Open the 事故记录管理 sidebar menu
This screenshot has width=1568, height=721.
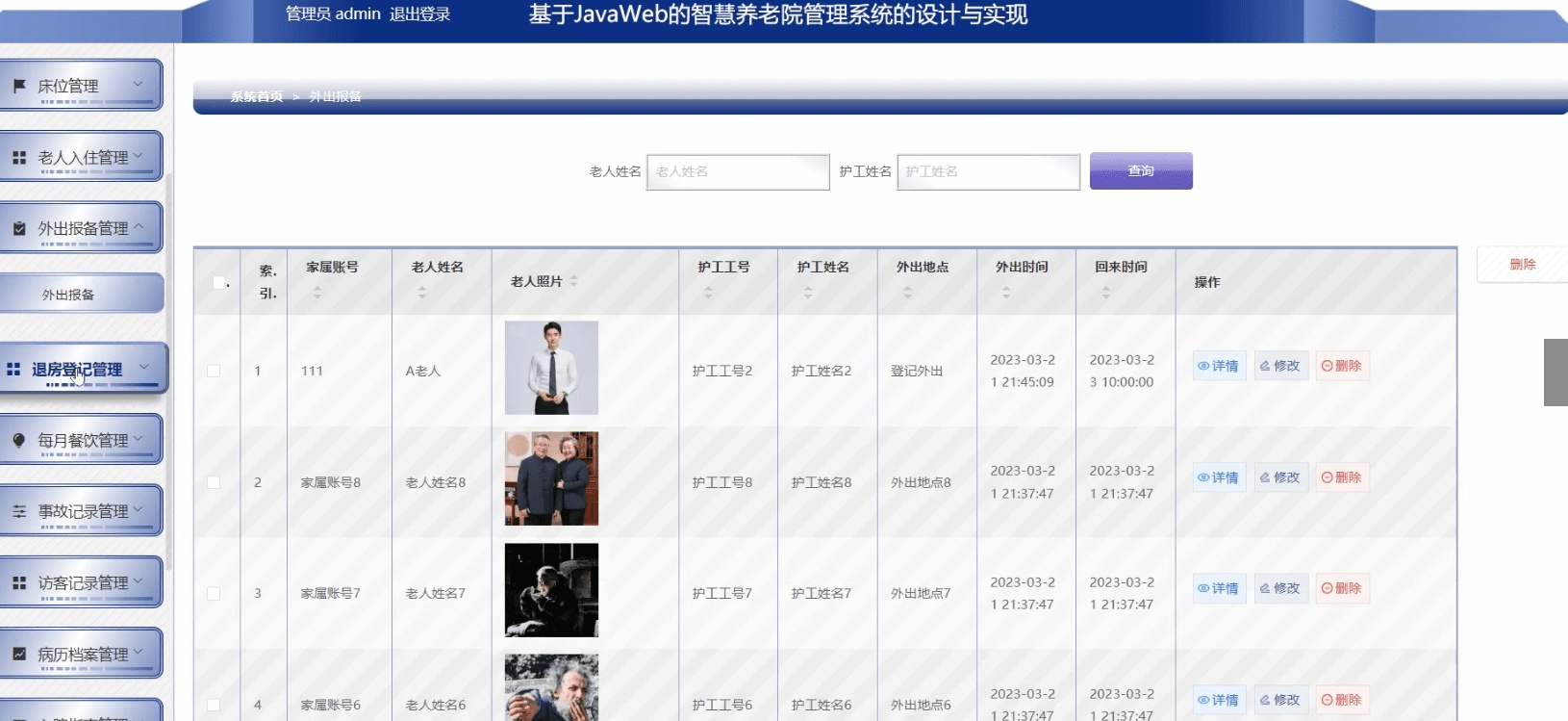tap(81, 511)
